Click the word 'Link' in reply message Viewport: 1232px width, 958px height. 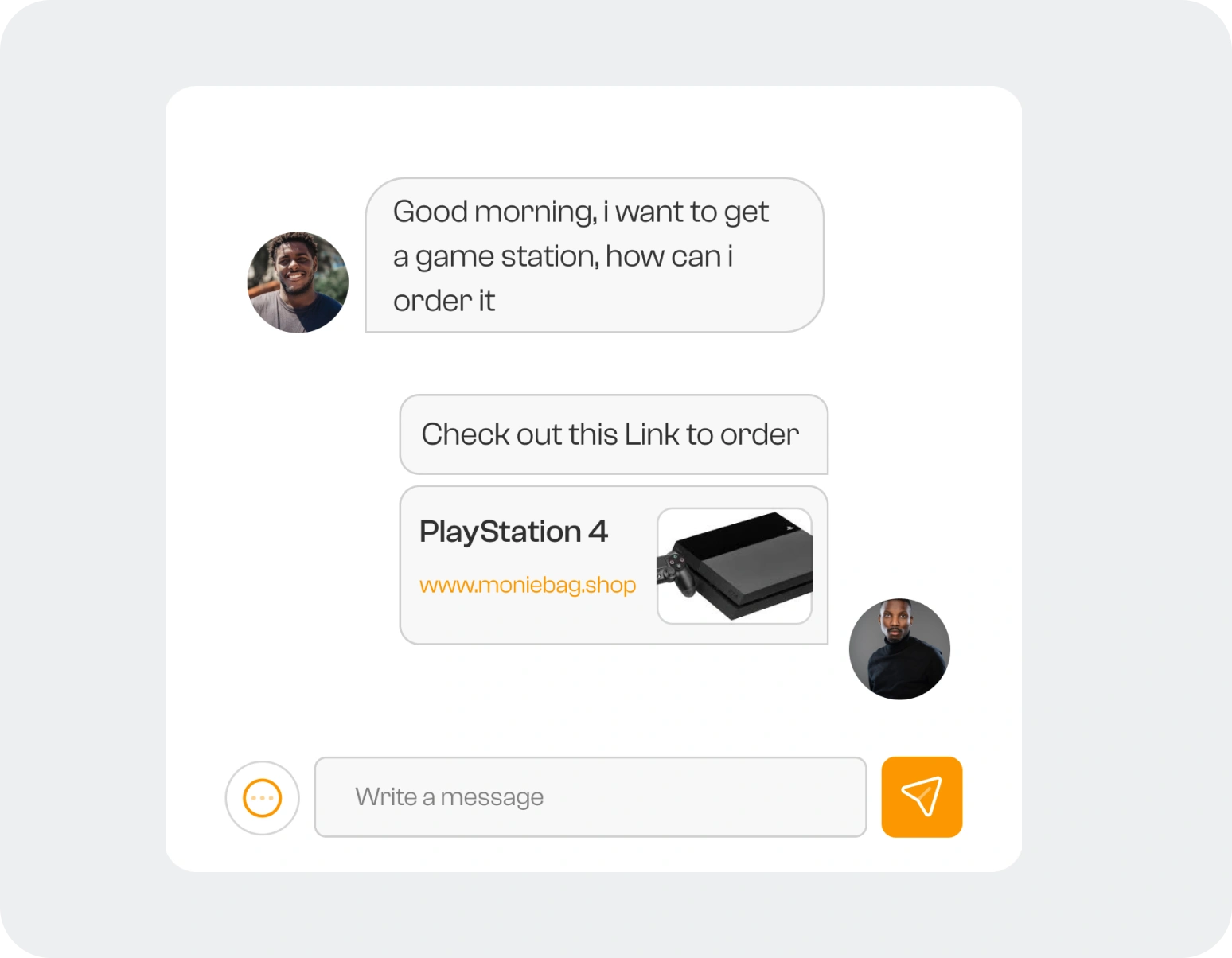(x=652, y=434)
